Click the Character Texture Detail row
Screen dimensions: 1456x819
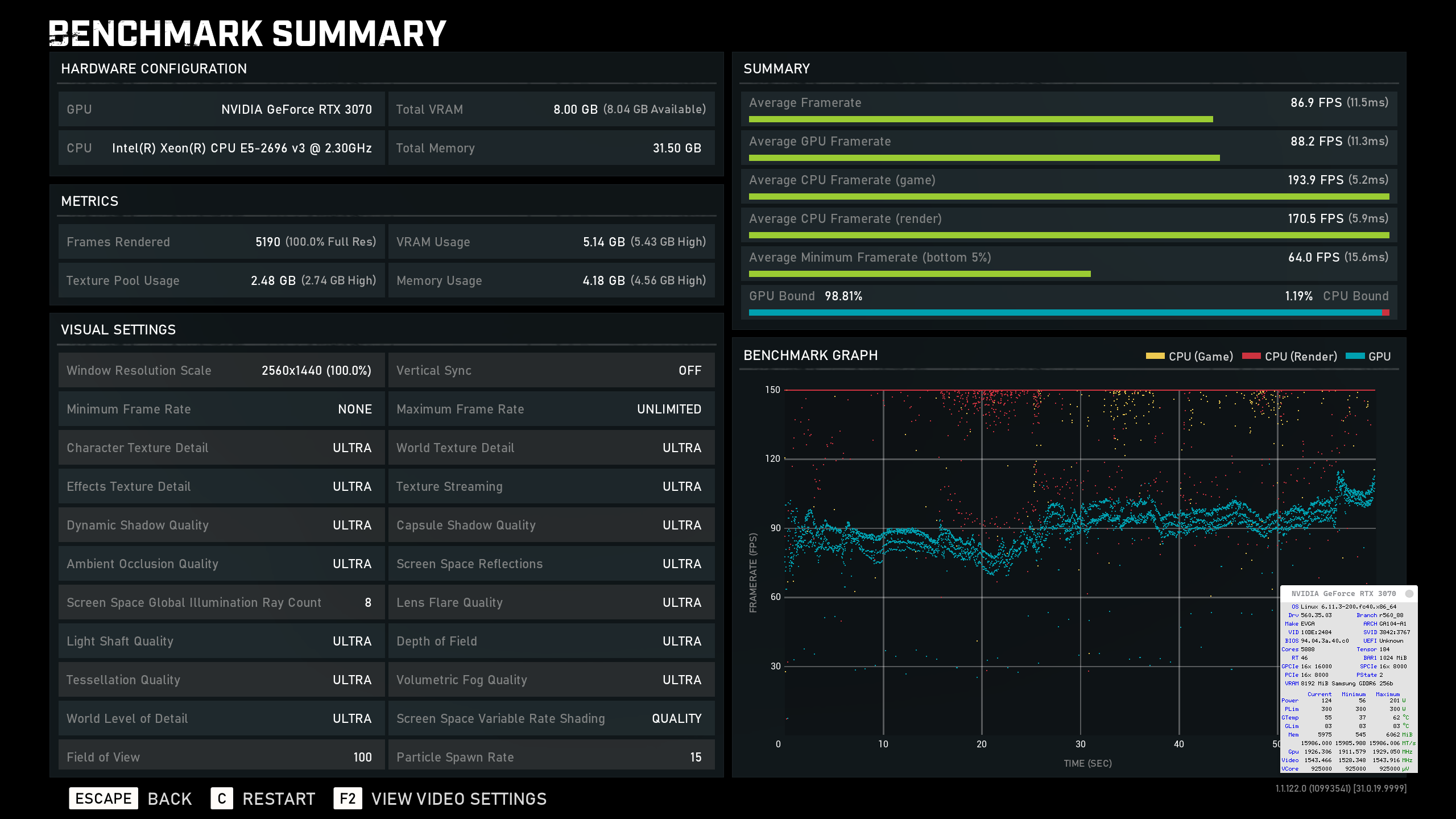221,448
